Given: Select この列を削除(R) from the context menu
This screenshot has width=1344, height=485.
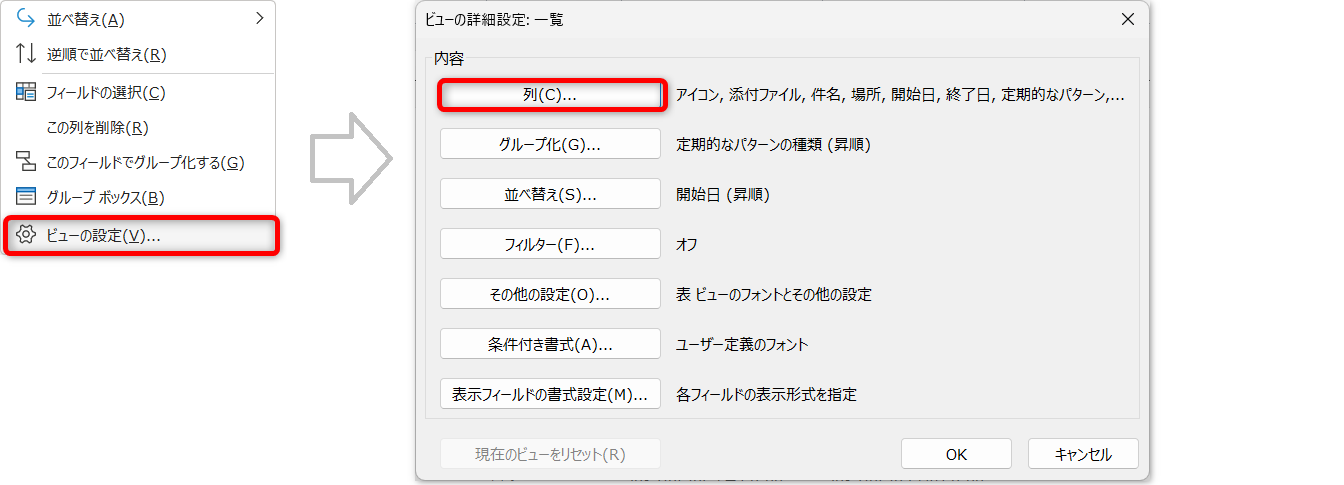Looking at the screenshot, I should (98, 127).
